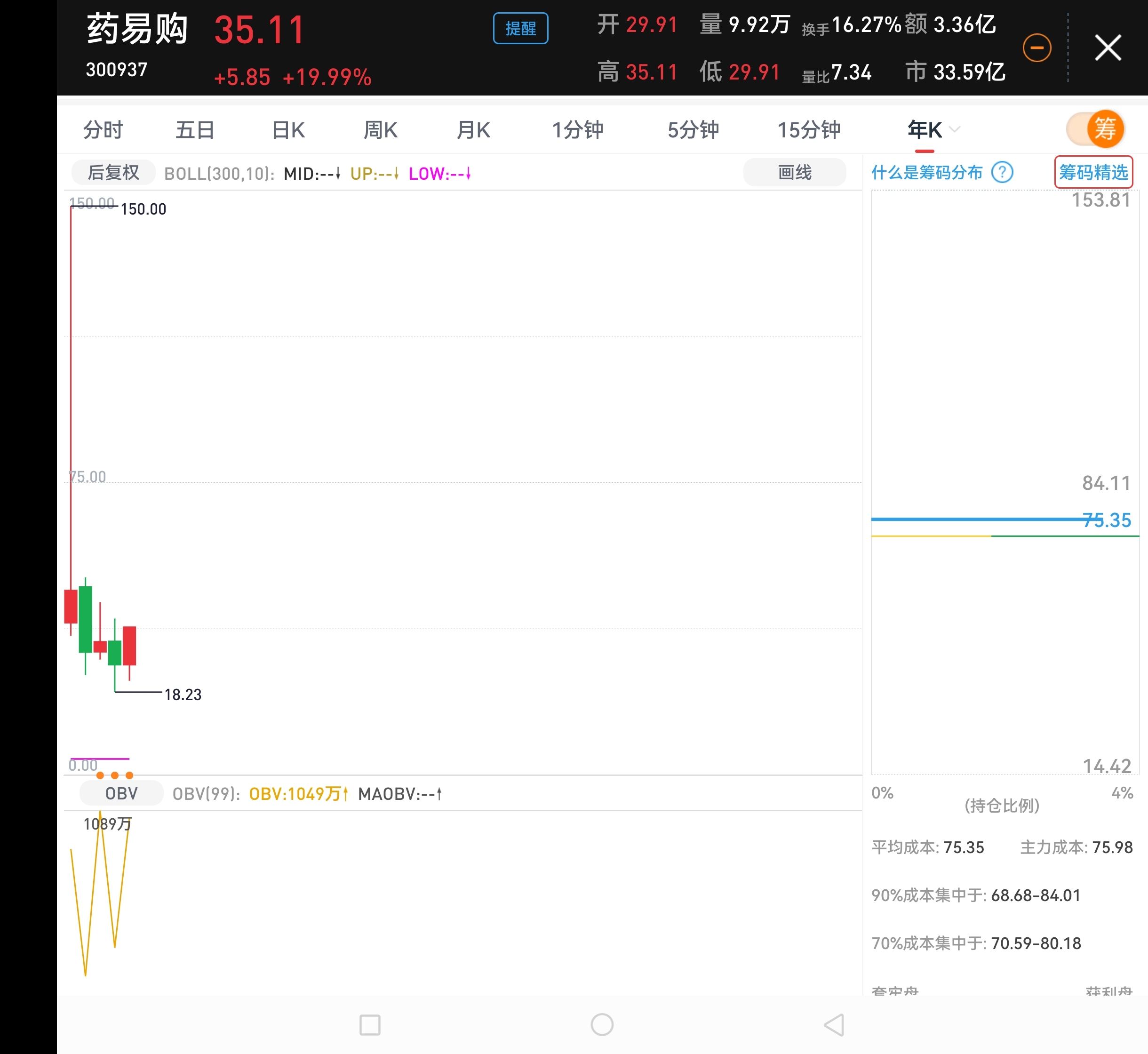Click the question mark help icon
The image size is (1148, 1054).
[1002, 172]
